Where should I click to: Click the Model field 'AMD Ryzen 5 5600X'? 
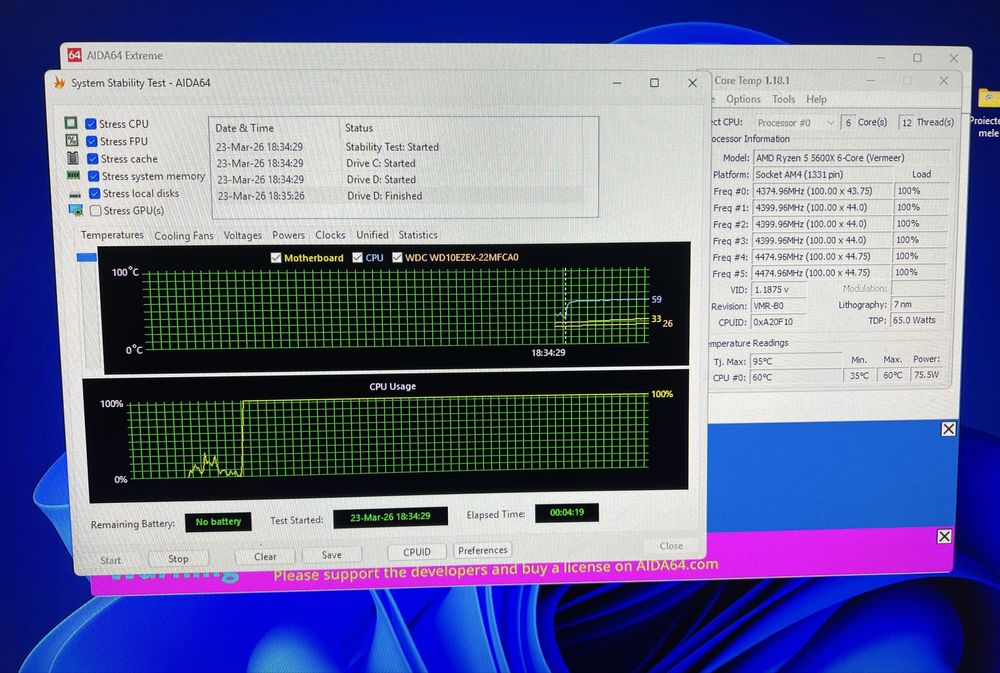[849, 158]
